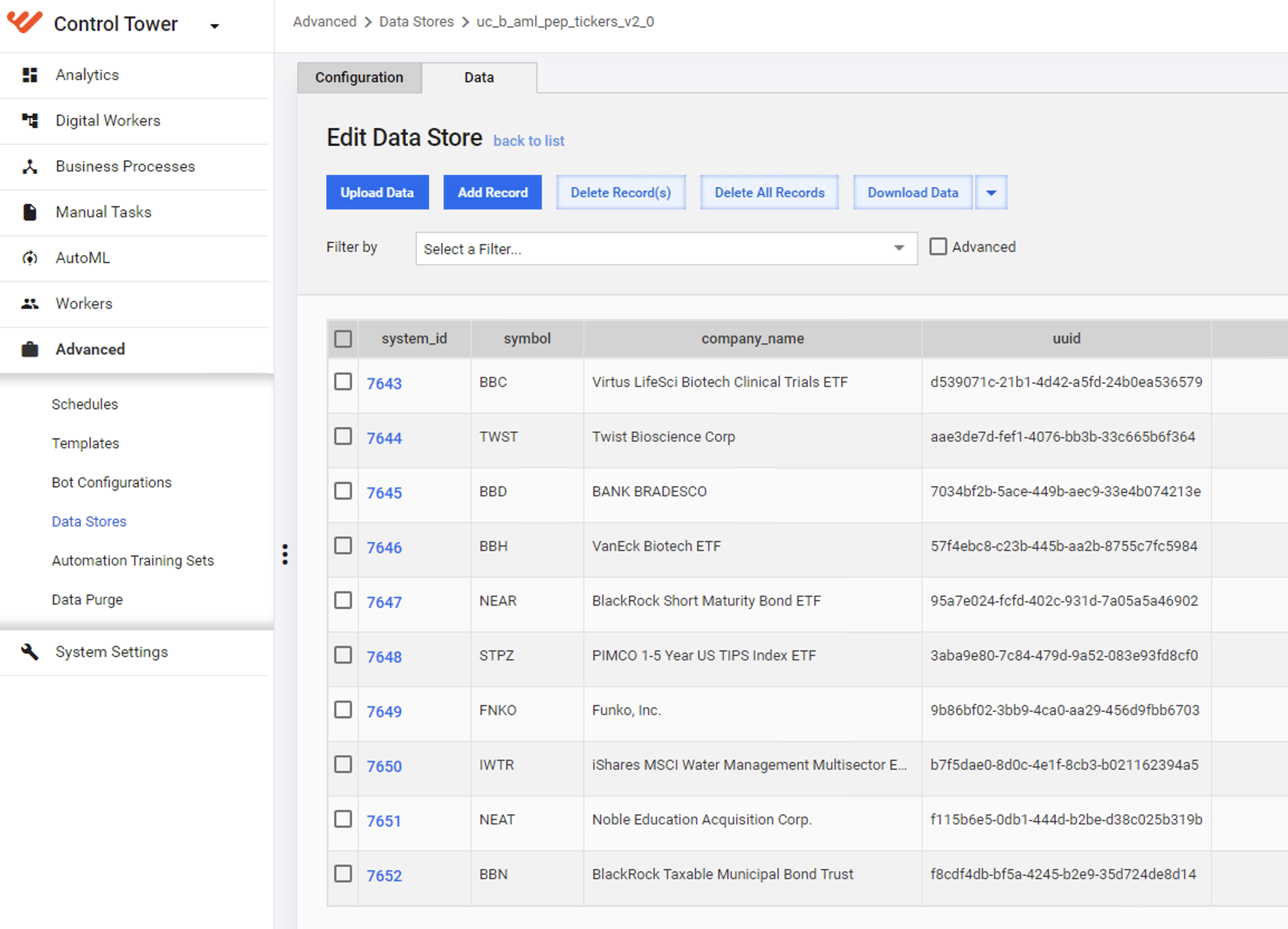The height and width of the screenshot is (929, 1288).
Task: Click the Delete All Records button
Action: (770, 193)
